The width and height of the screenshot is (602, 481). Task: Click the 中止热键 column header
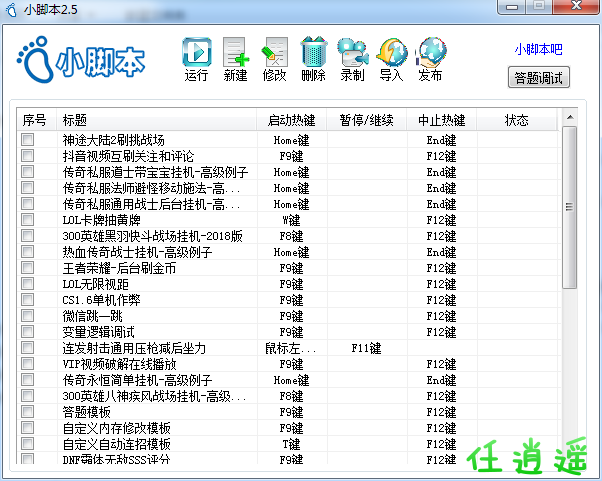tap(442, 120)
